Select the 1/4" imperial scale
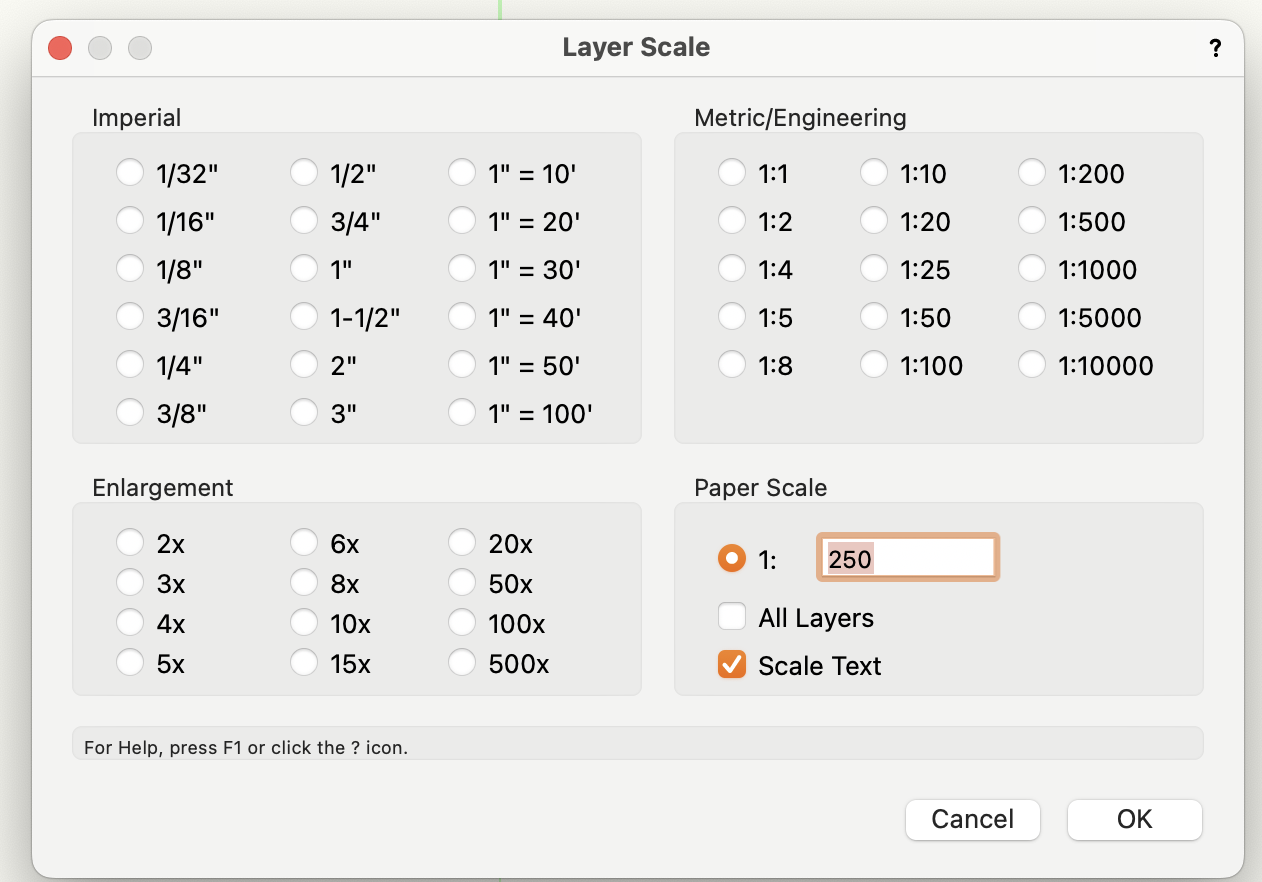1262x882 pixels. pos(130,364)
